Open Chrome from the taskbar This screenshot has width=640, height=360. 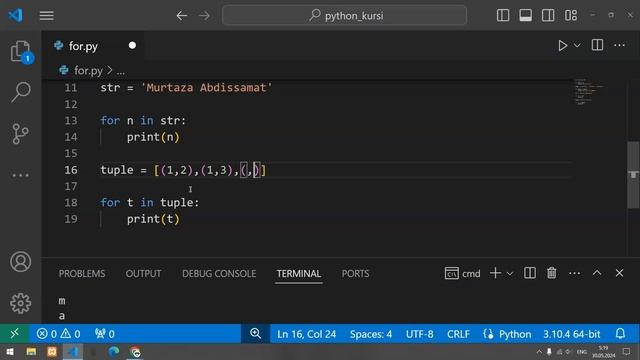(135, 352)
